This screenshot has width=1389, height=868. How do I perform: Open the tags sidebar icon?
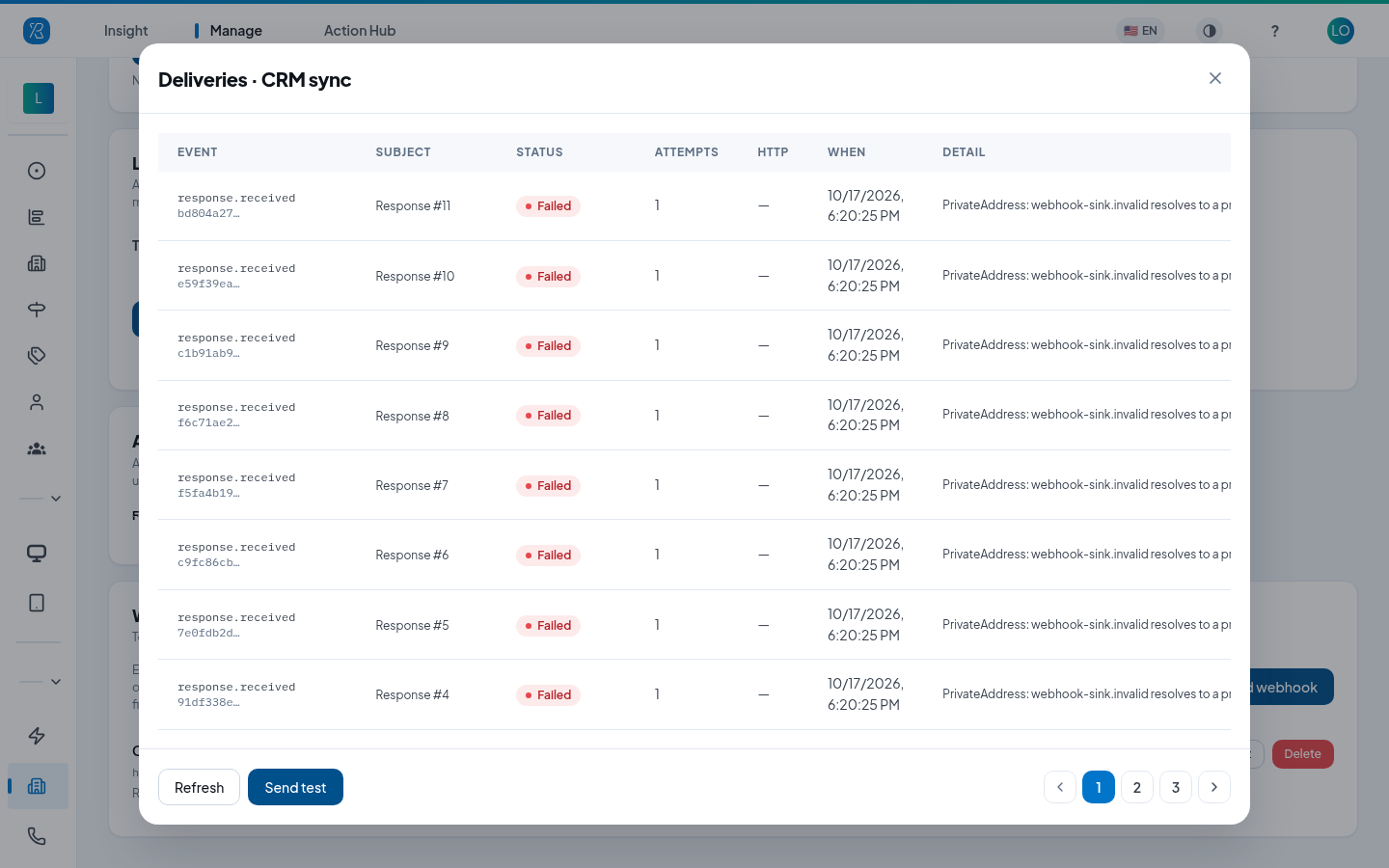pos(37,356)
